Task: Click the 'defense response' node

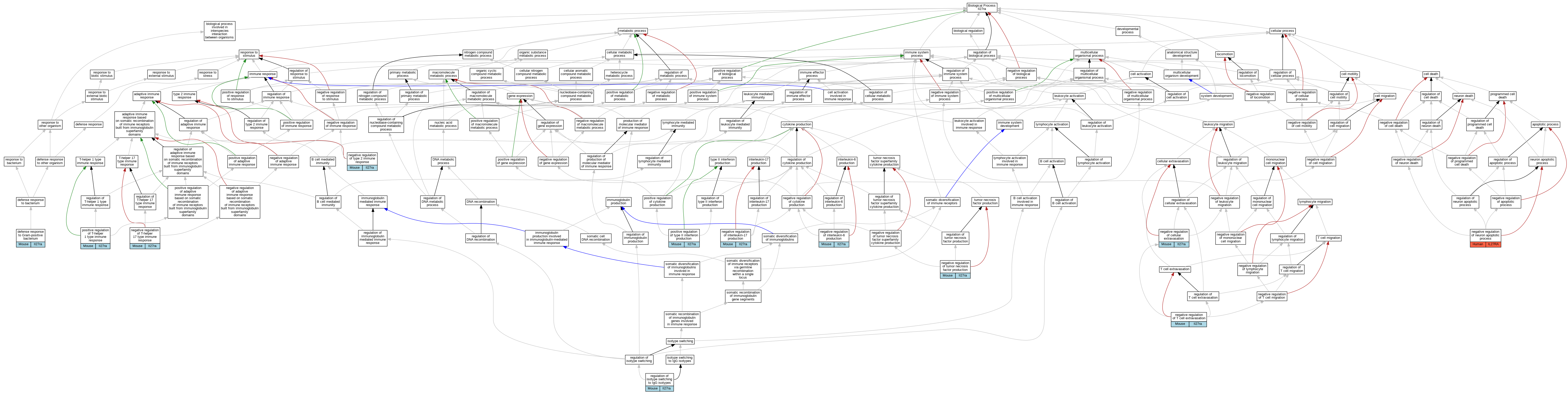Action: 88,124
